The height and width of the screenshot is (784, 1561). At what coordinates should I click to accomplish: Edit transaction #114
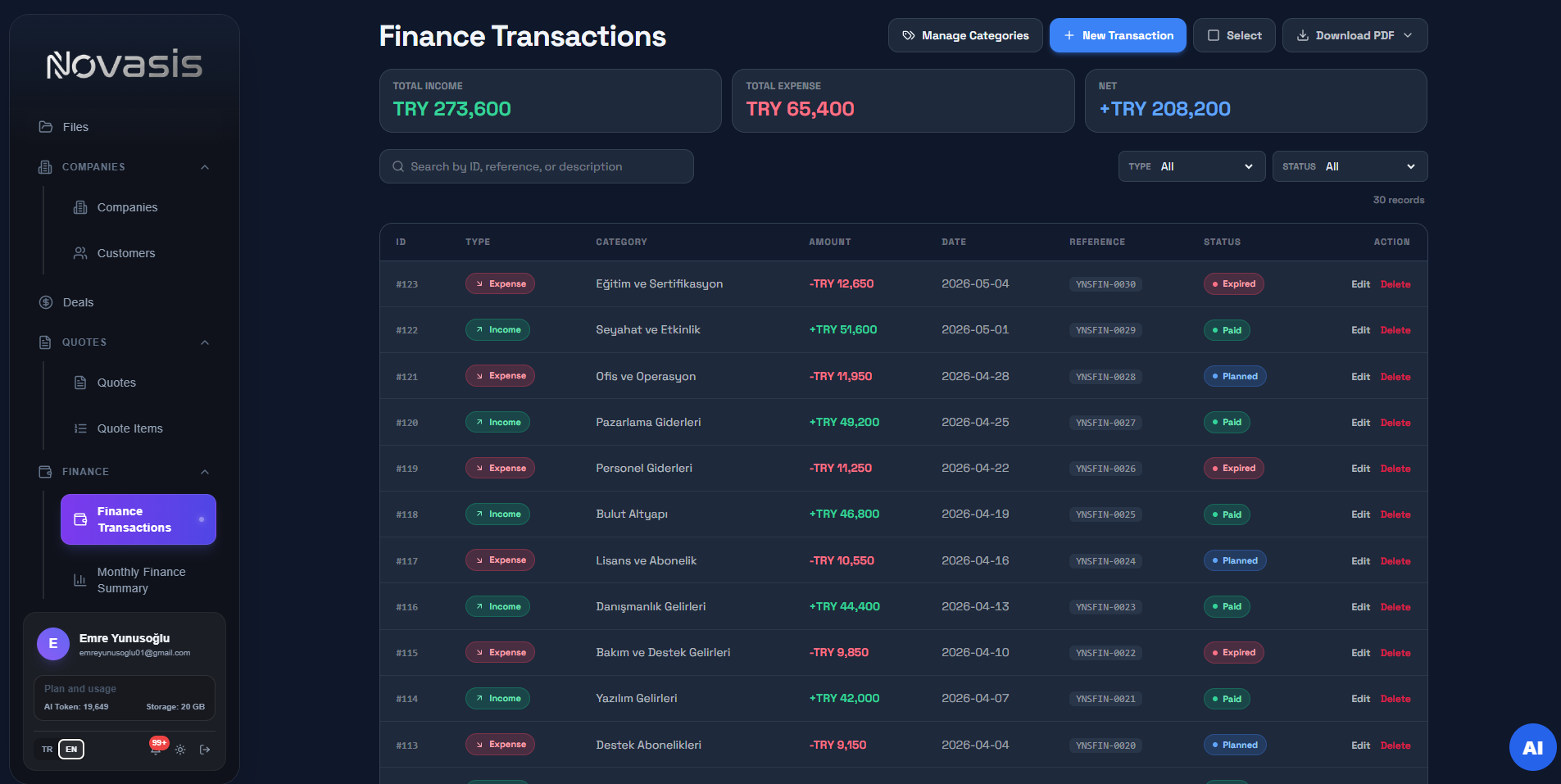click(x=1360, y=699)
